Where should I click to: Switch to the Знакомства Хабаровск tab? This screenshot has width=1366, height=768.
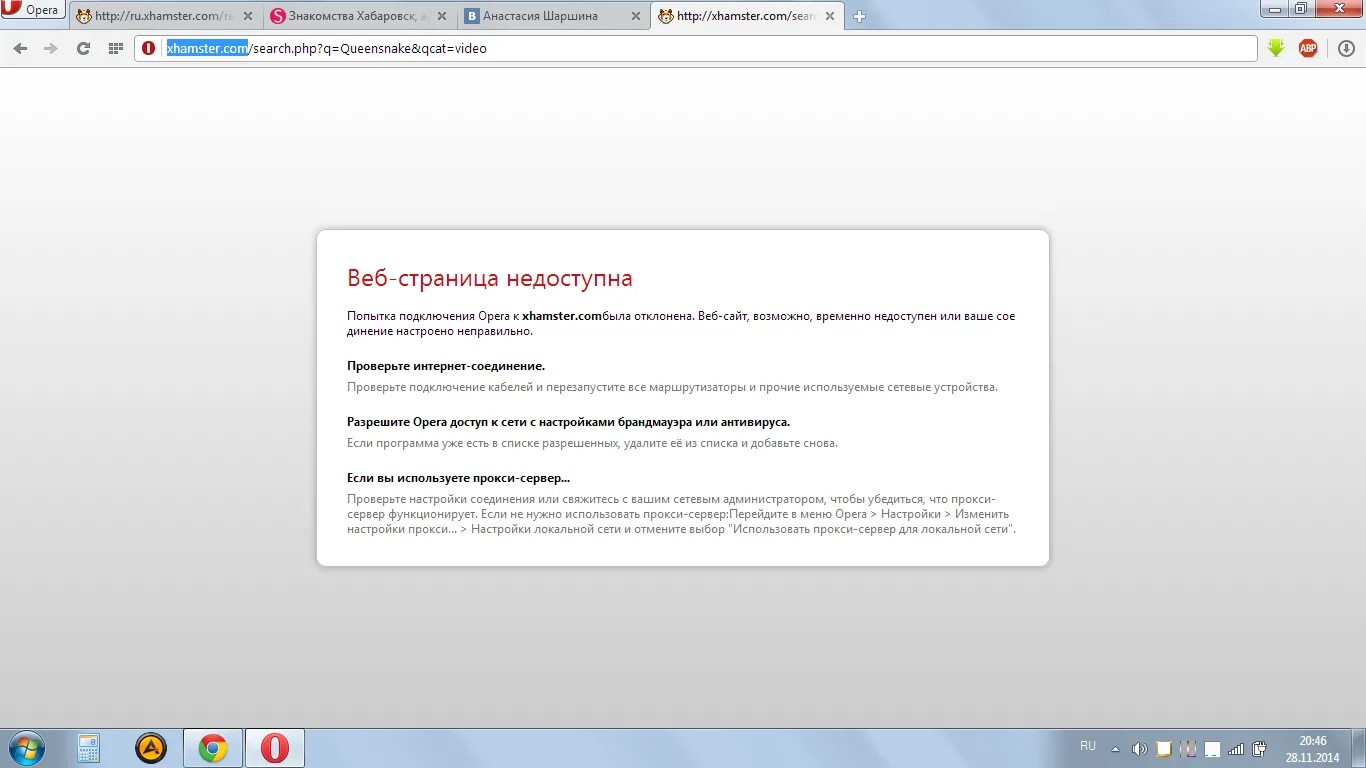tap(359, 16)
